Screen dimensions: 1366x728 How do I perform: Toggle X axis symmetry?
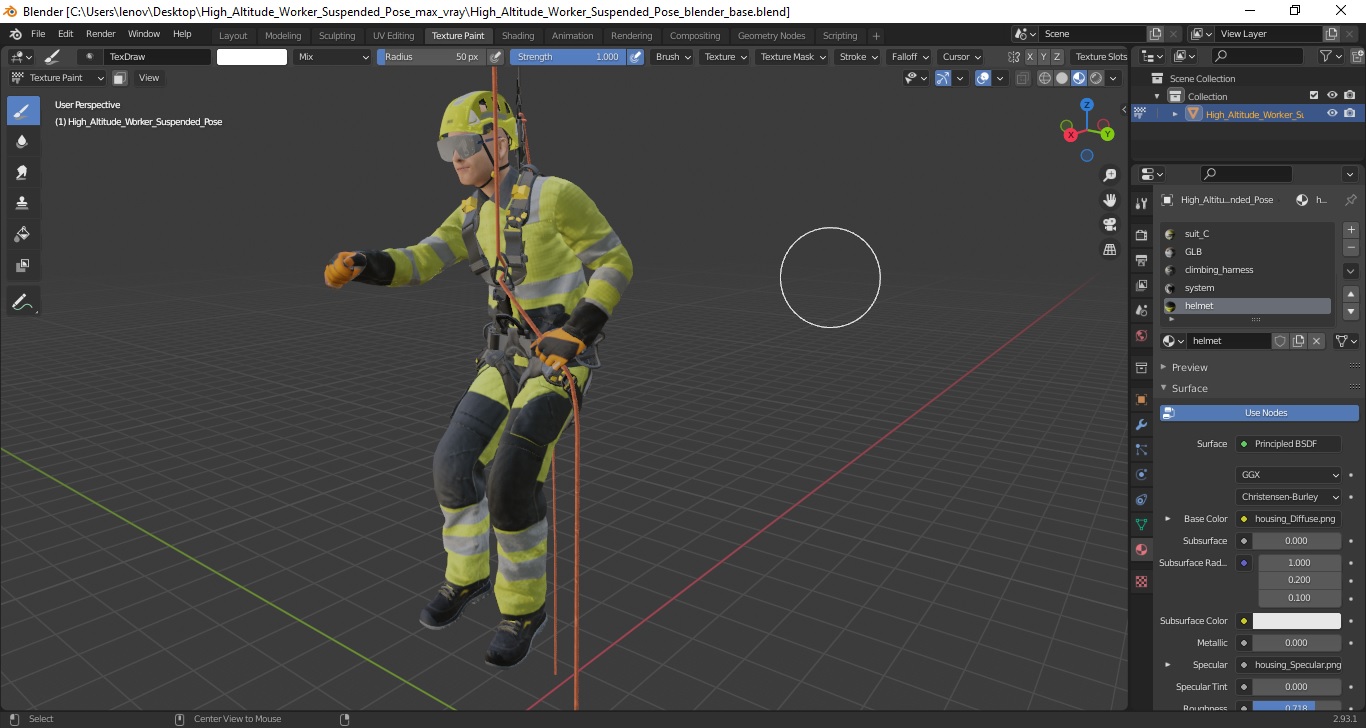(1030, 57)
